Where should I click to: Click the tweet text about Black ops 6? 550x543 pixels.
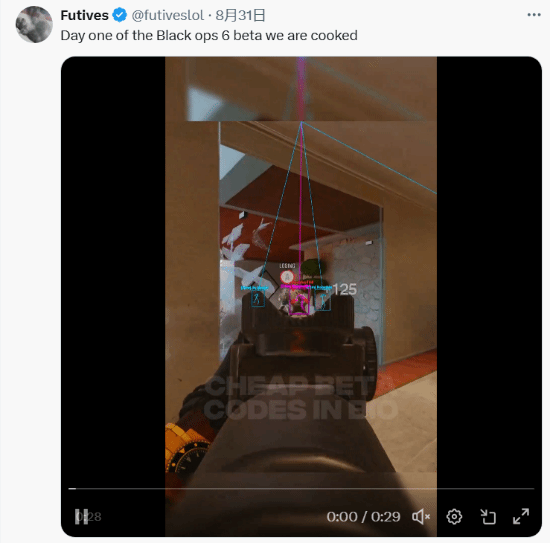209,35
